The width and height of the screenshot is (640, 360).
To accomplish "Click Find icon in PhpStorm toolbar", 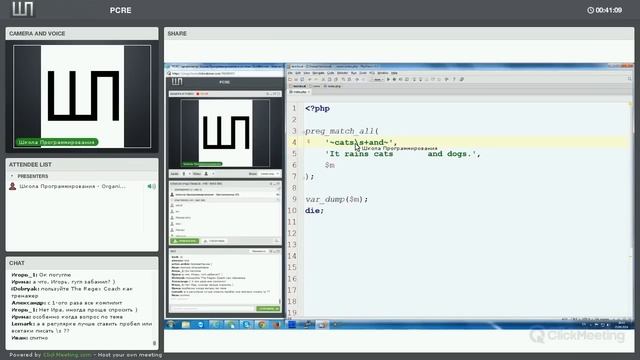I will point(343,80).
